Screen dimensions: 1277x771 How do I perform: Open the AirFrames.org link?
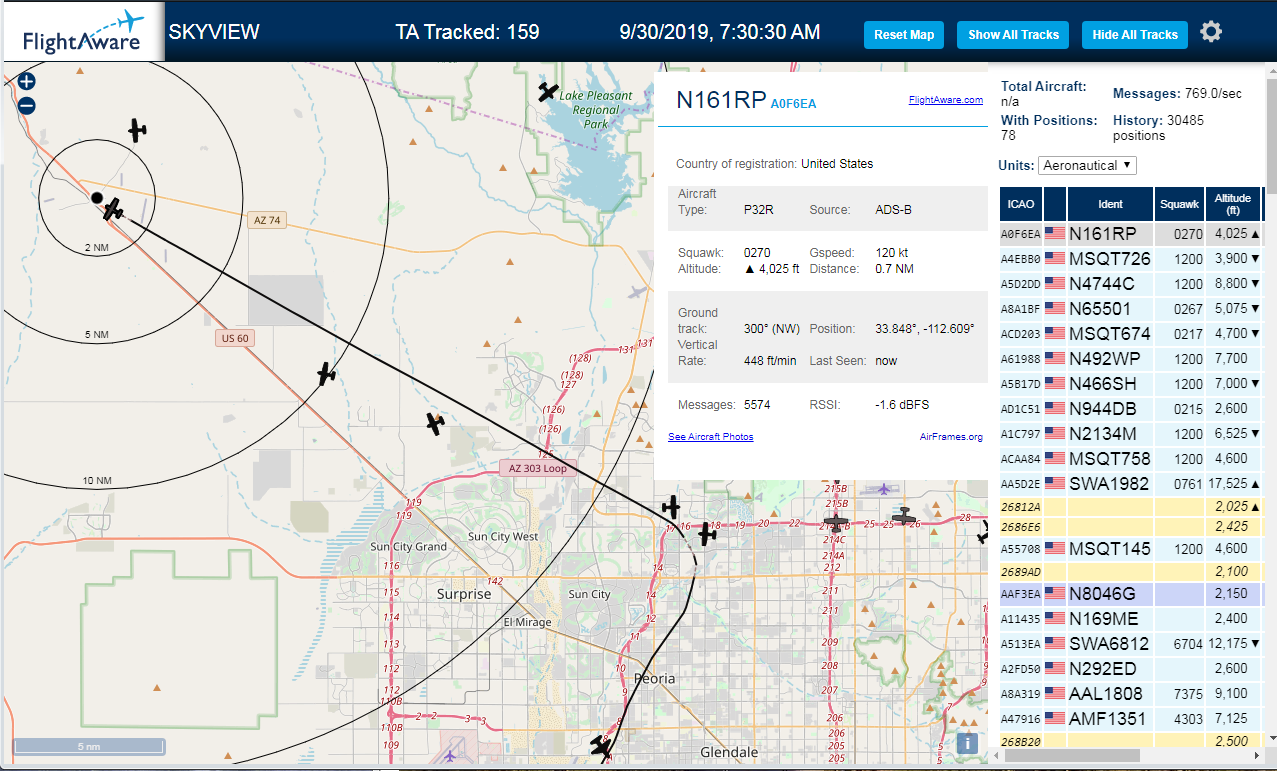951,437
